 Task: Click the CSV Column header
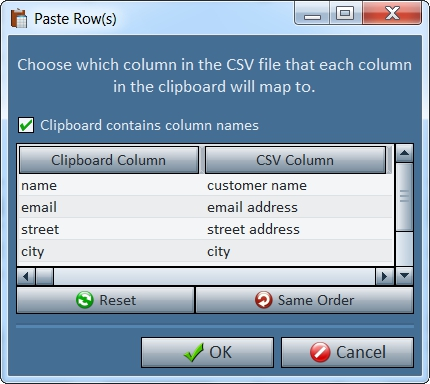pos(295,160)
